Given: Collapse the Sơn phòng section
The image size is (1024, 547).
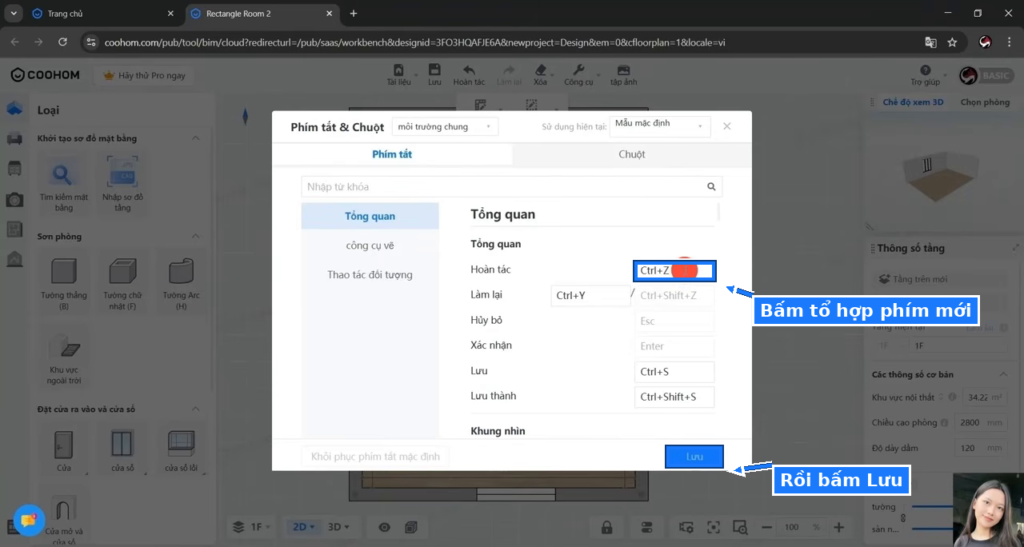Looking at the screenshot, I should coord(195,236).
